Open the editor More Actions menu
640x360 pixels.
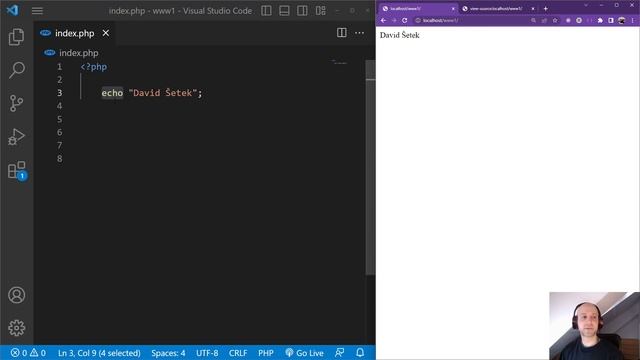pos(359,33)
